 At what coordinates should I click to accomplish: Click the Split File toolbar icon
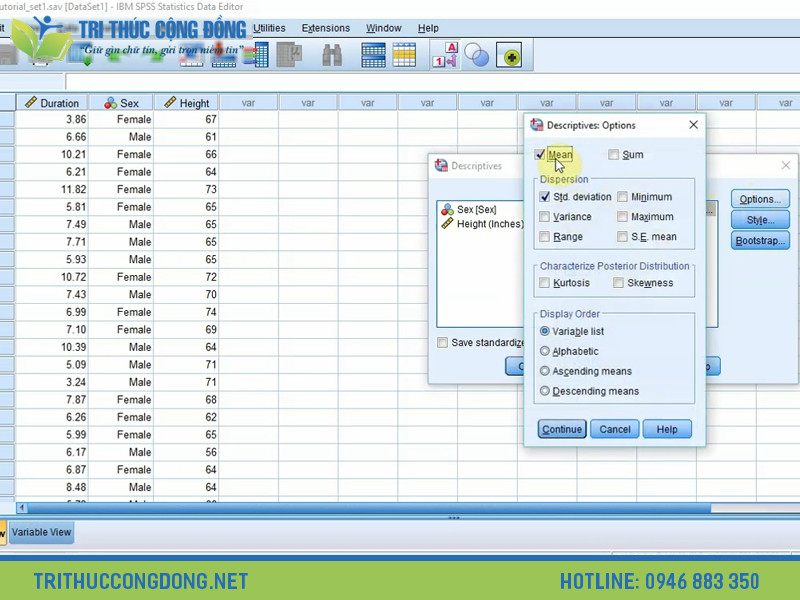[373, 55]
